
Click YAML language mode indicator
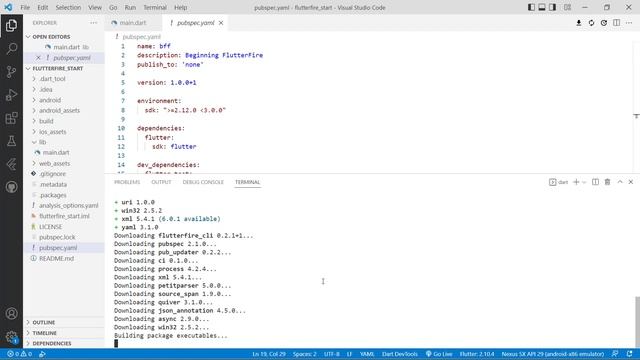point(367,354)
